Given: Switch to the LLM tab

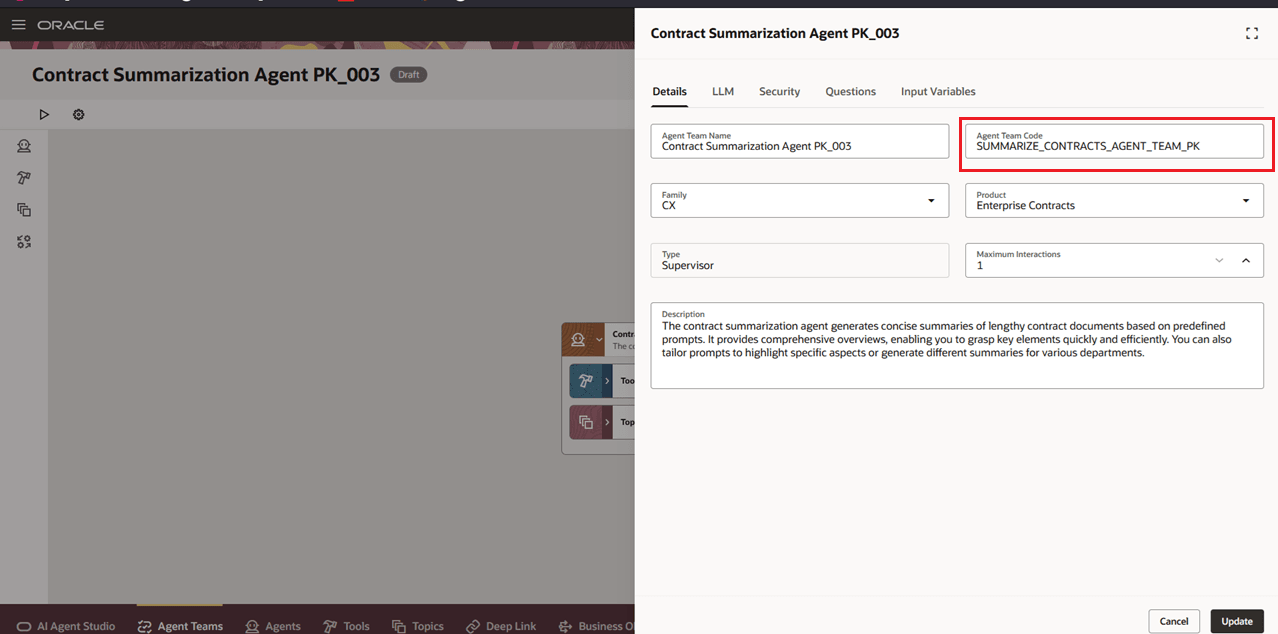Looking at the screenshot, I should click(x=723, y=92).
